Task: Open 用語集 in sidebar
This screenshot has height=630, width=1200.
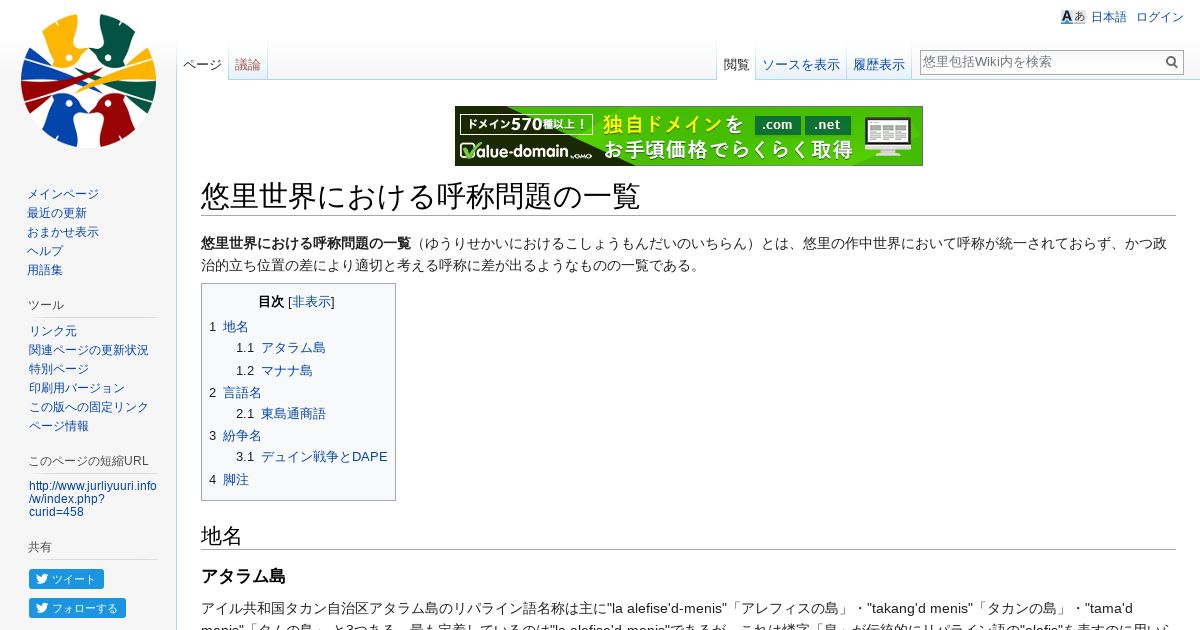Action: pyautogui.click(x=45, y=270)
